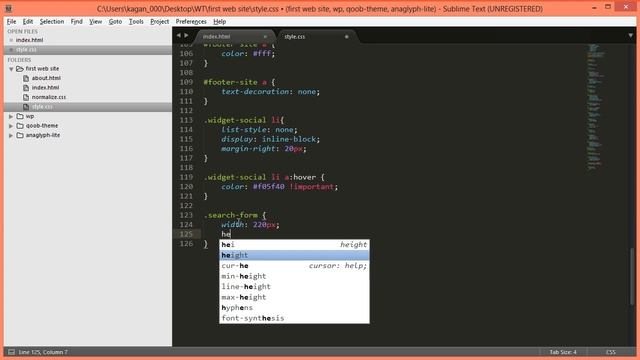Expand the wp folder

point(11,116)
